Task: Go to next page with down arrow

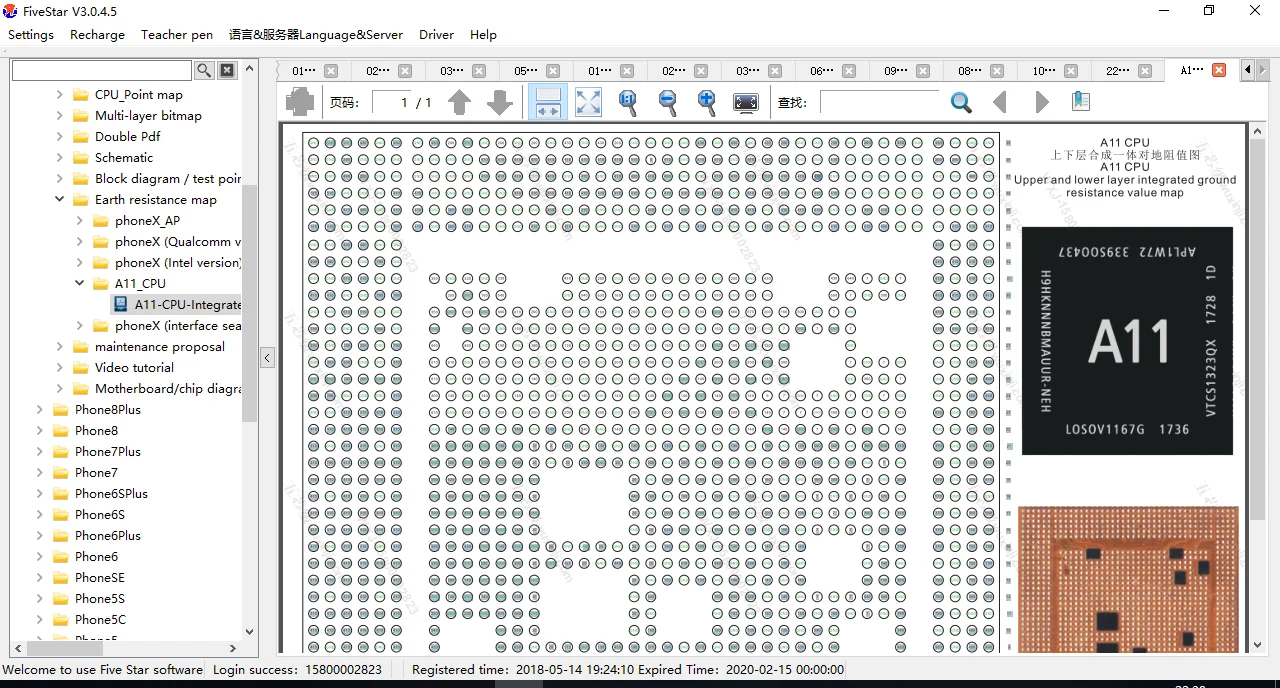Action: click(x=499, y=102)
